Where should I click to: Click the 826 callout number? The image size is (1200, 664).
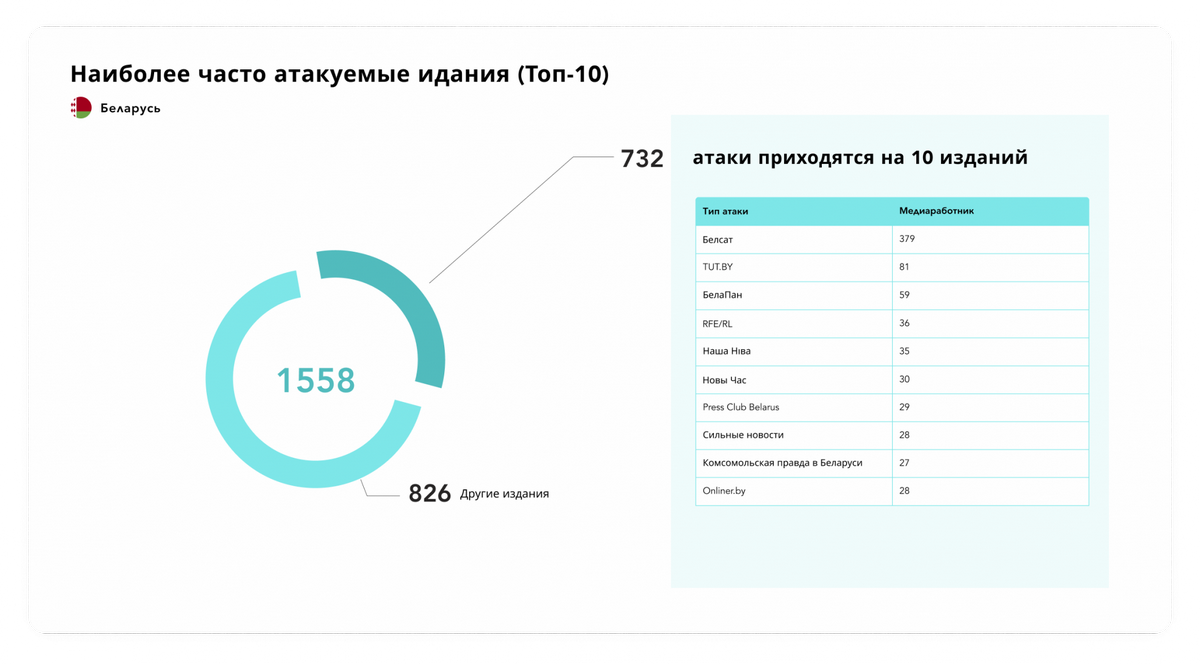430,493
